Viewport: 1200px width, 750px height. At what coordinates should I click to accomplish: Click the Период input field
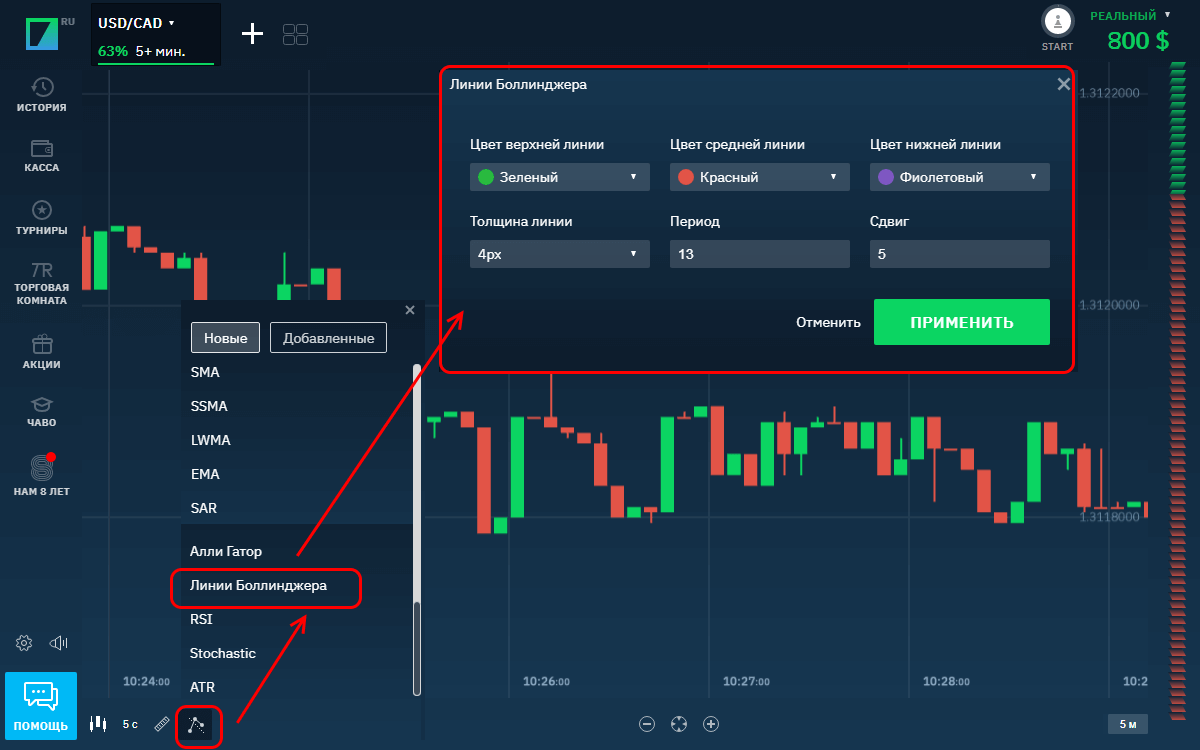(x=759, y=254)
